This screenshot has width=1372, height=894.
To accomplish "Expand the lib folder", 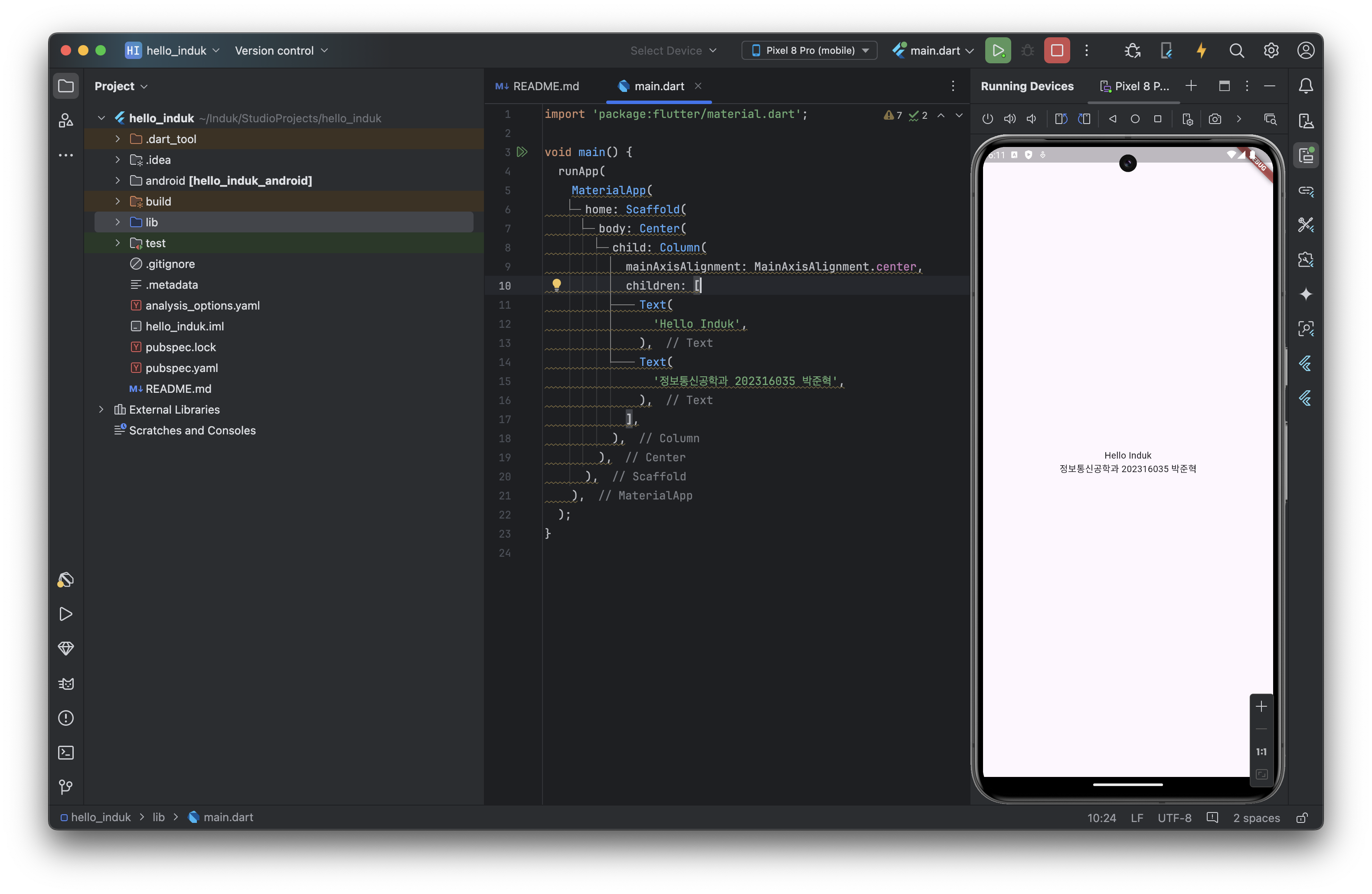I will pos(118,222).
